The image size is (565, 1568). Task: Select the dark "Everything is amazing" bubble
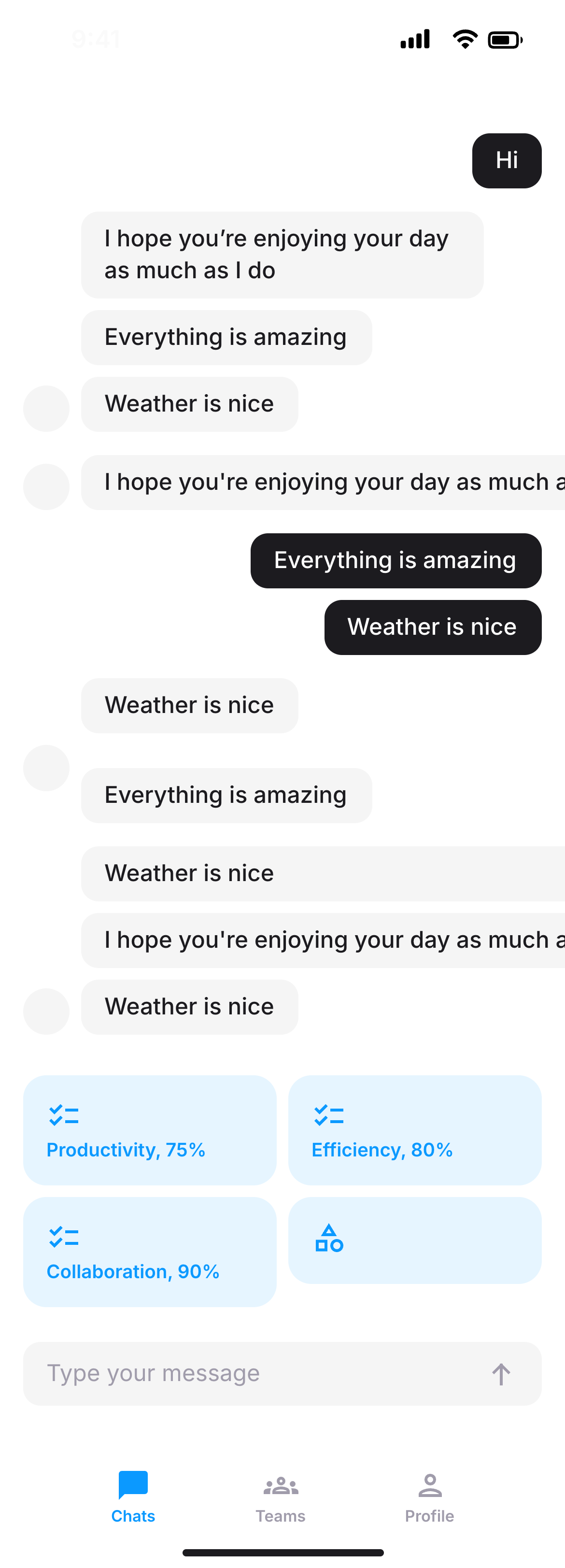pyautogui.click(x=395, y=561)
